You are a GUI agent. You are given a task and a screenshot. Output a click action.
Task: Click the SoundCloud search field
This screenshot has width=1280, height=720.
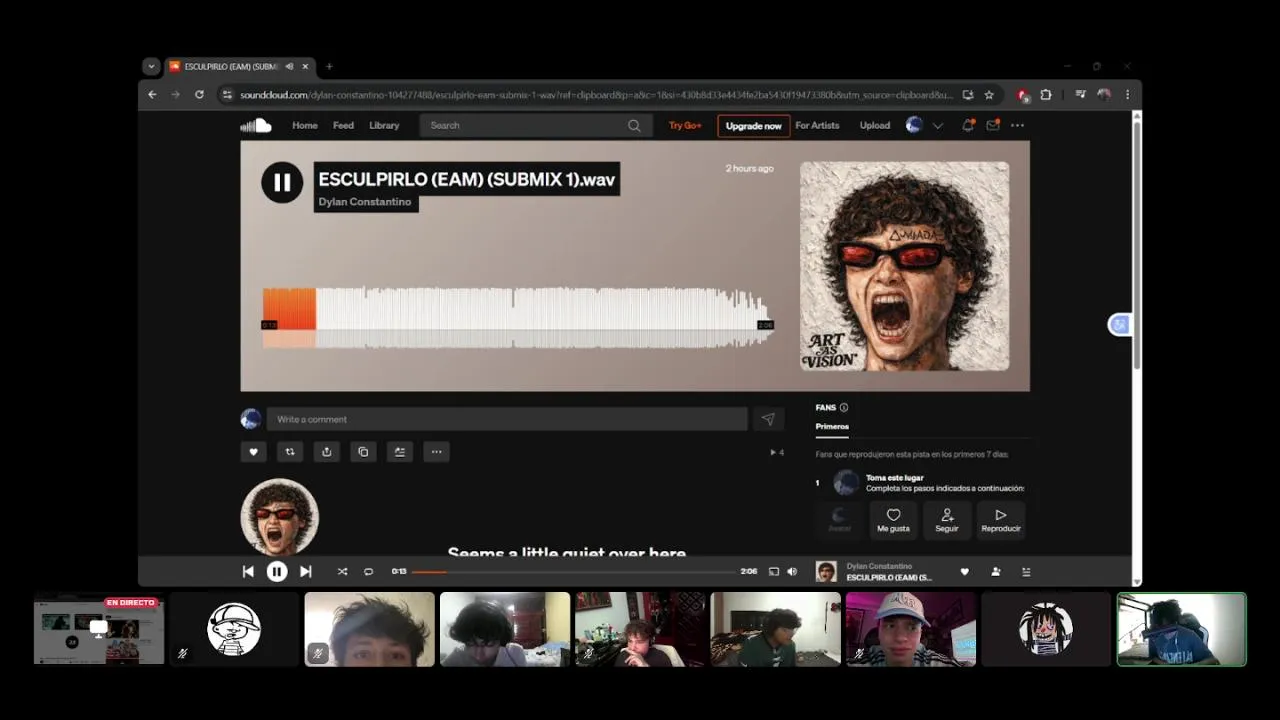point(534,125)
